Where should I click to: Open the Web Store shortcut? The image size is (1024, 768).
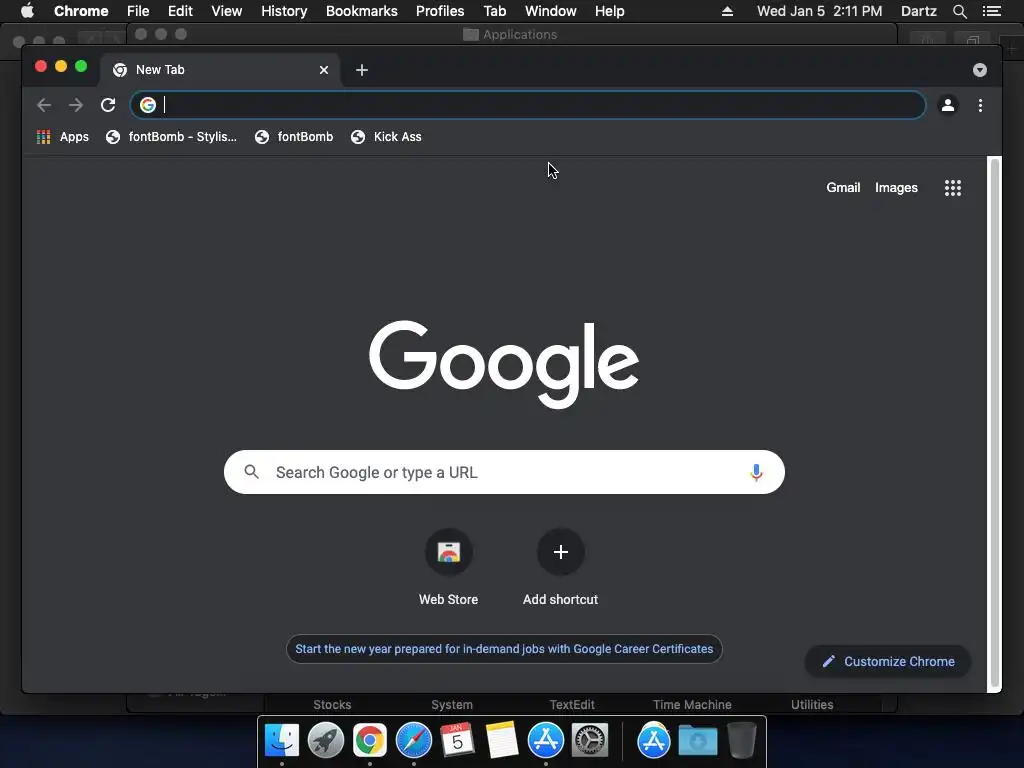449,568
